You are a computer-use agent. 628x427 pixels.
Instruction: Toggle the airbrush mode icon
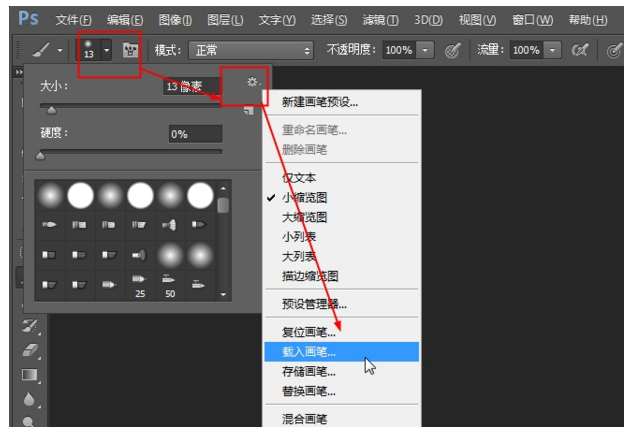click(x=580, y=50)
